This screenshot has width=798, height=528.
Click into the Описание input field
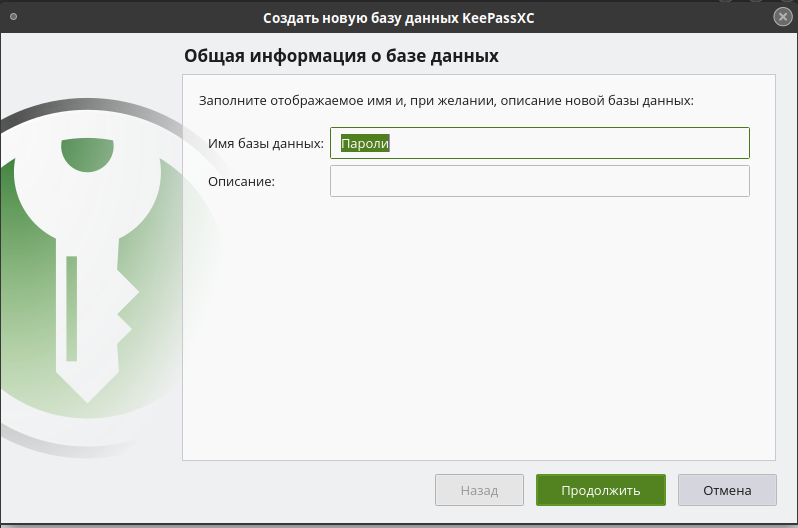[539, 181]
